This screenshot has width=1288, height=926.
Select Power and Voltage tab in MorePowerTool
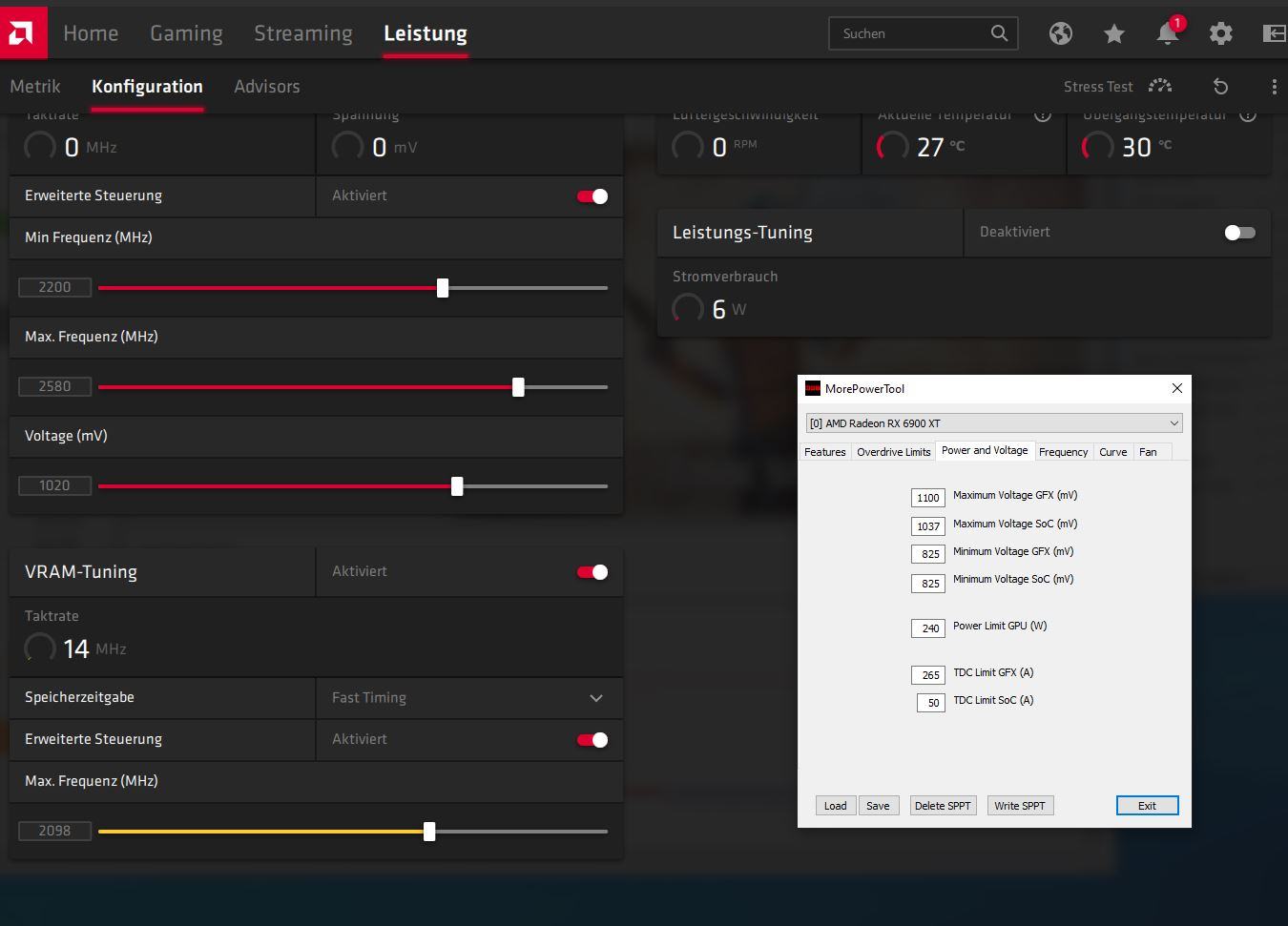click(985, 450)
